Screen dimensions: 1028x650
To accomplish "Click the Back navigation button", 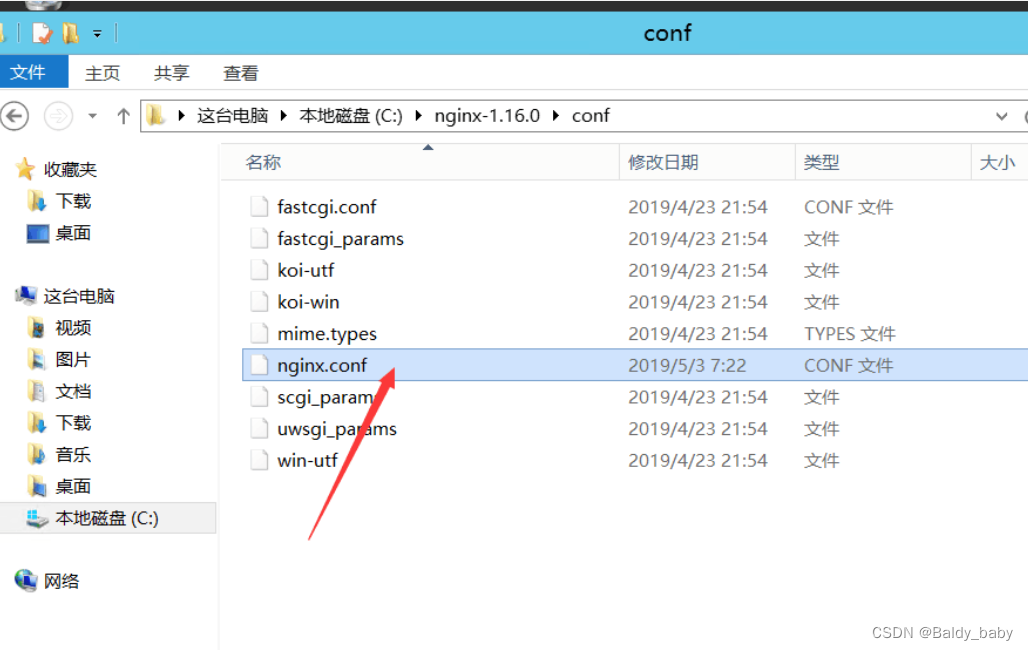I will tap(15, 116).
